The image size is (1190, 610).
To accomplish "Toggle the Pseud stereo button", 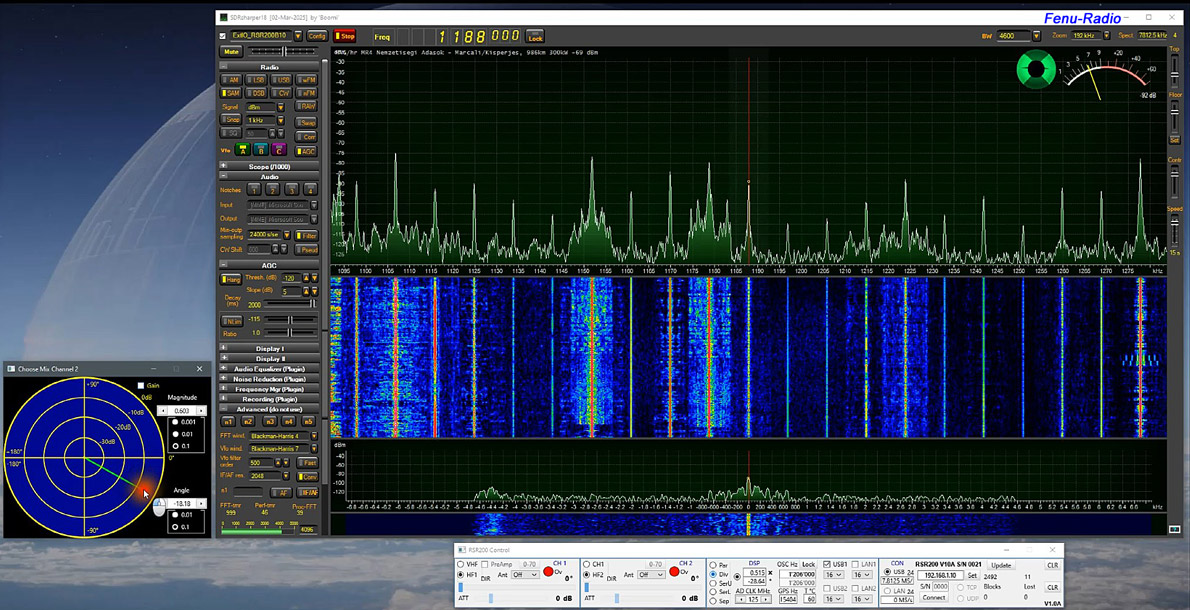I will tap(306, 250).
